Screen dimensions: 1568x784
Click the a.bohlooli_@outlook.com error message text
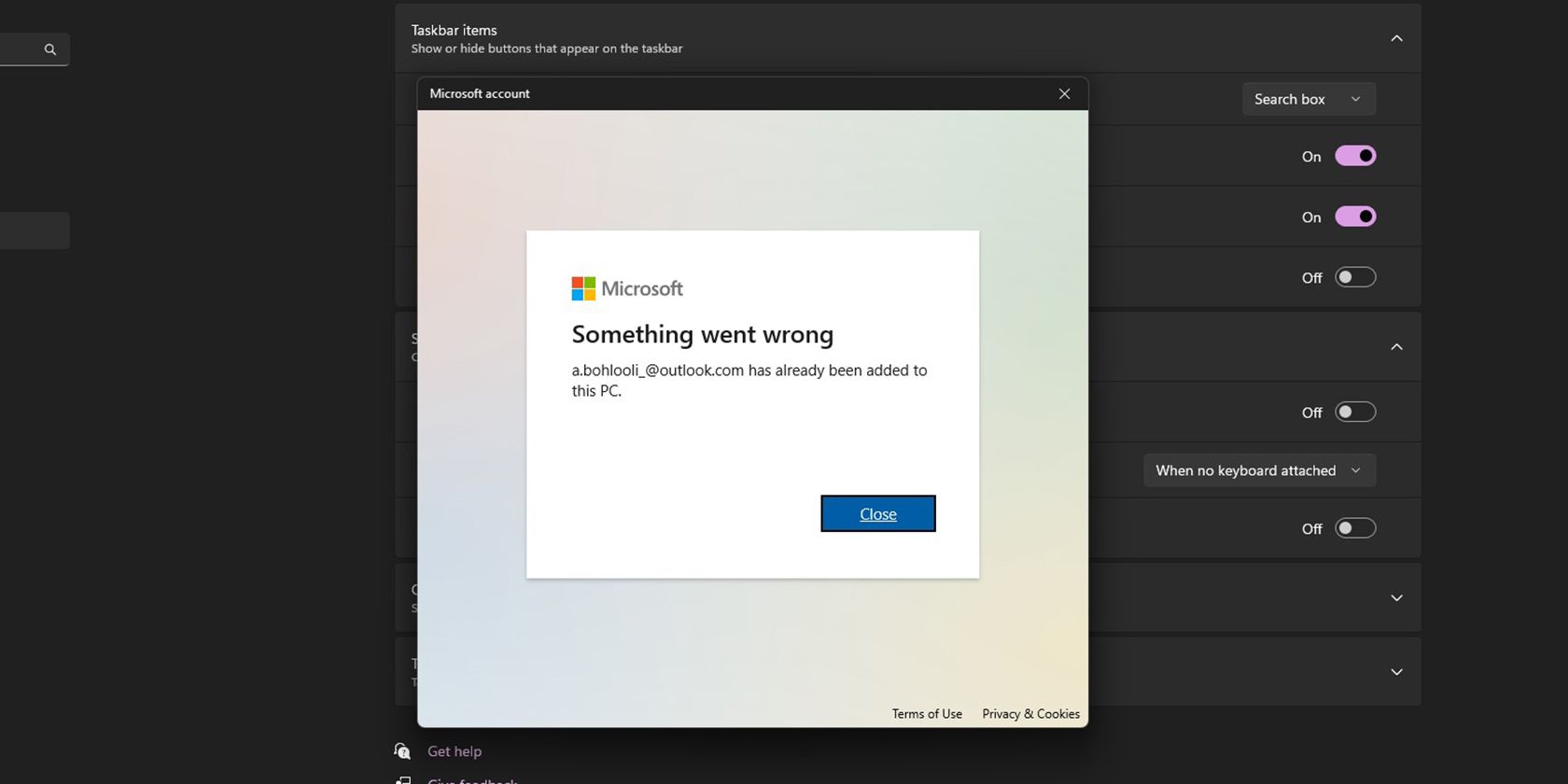749,380
